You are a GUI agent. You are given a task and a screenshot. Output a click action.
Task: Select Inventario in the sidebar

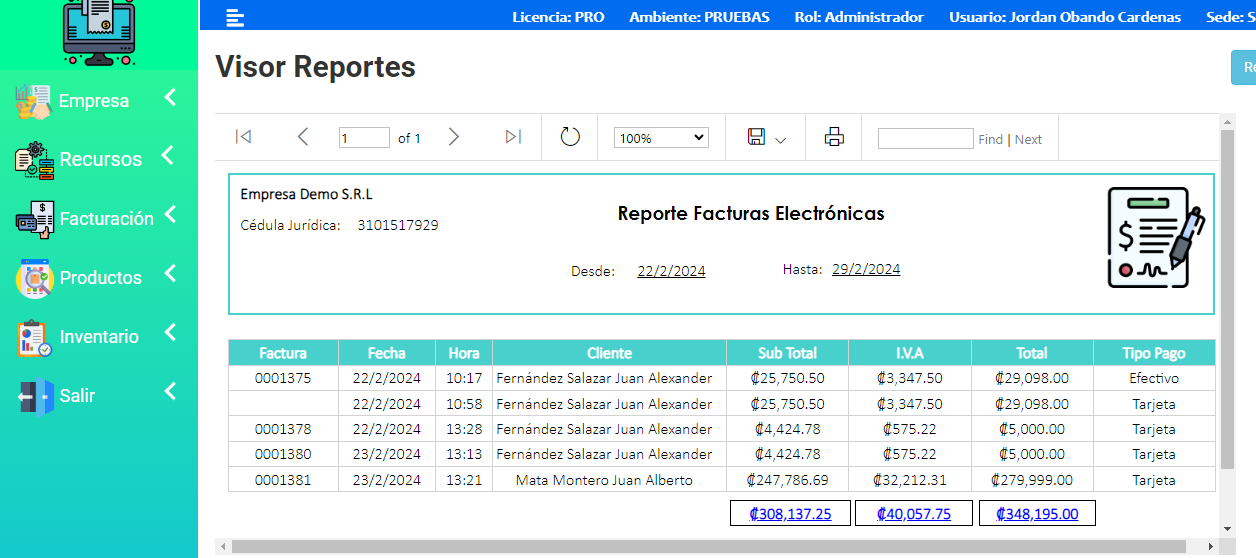point(99,337)
